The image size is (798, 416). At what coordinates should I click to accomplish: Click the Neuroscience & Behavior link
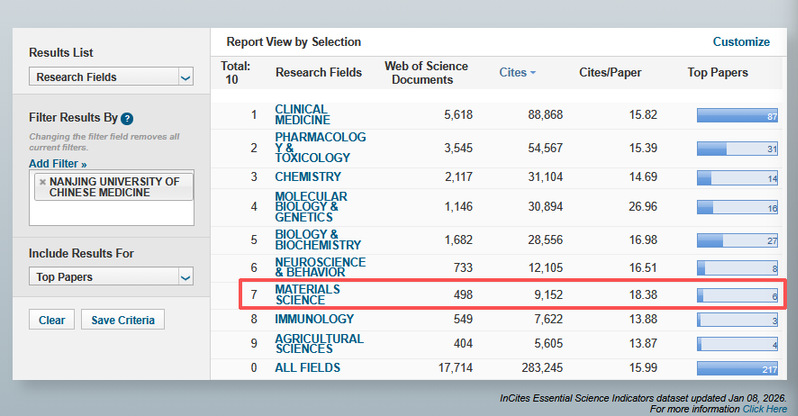(320, 267)
